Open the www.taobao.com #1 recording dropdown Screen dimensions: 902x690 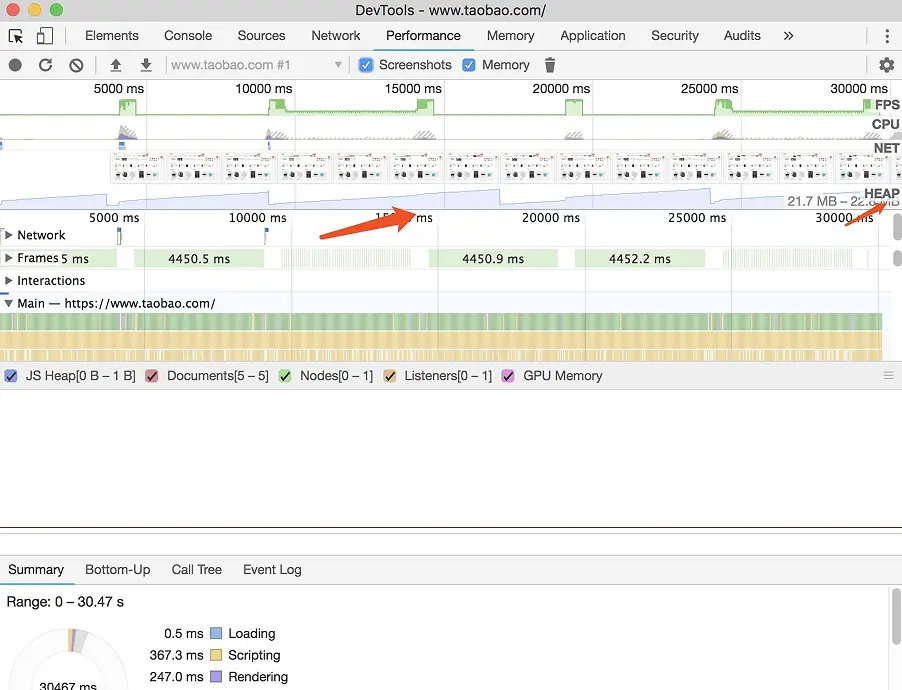(x=256, y=65)
